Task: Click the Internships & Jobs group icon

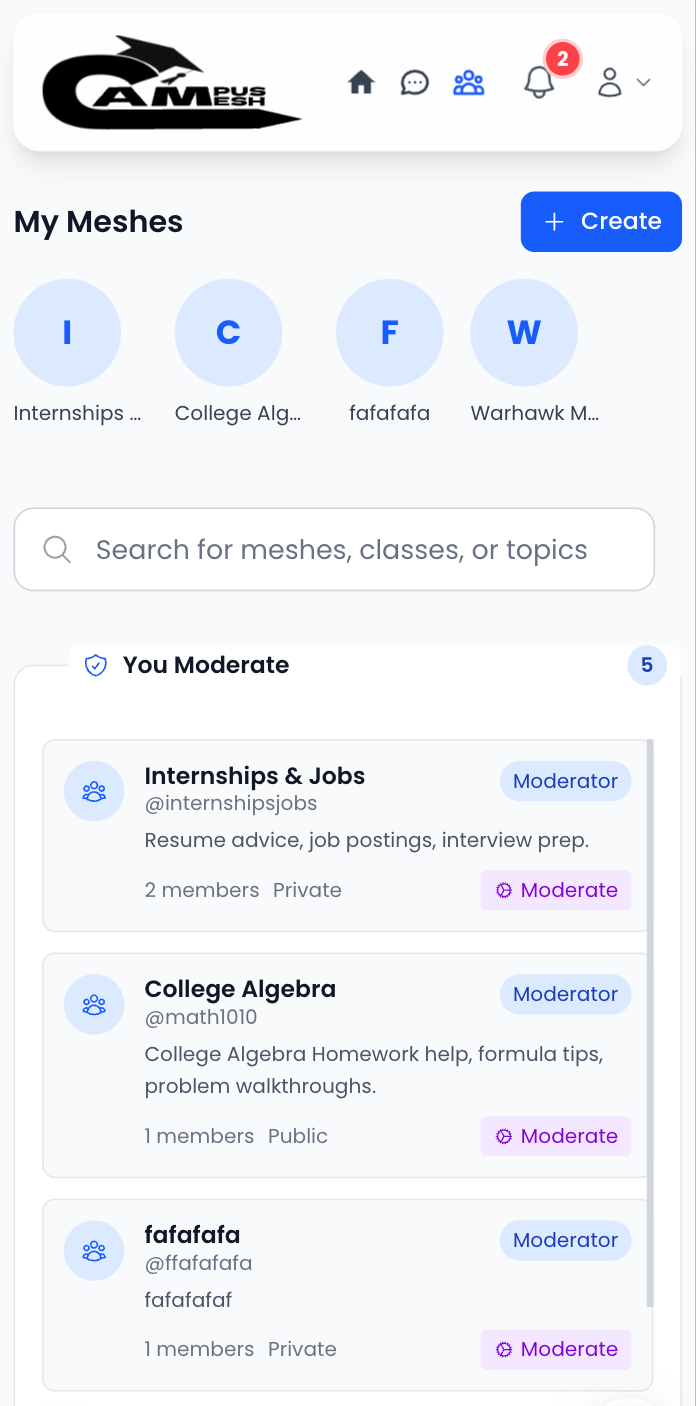Action: (x=94, y=792)
